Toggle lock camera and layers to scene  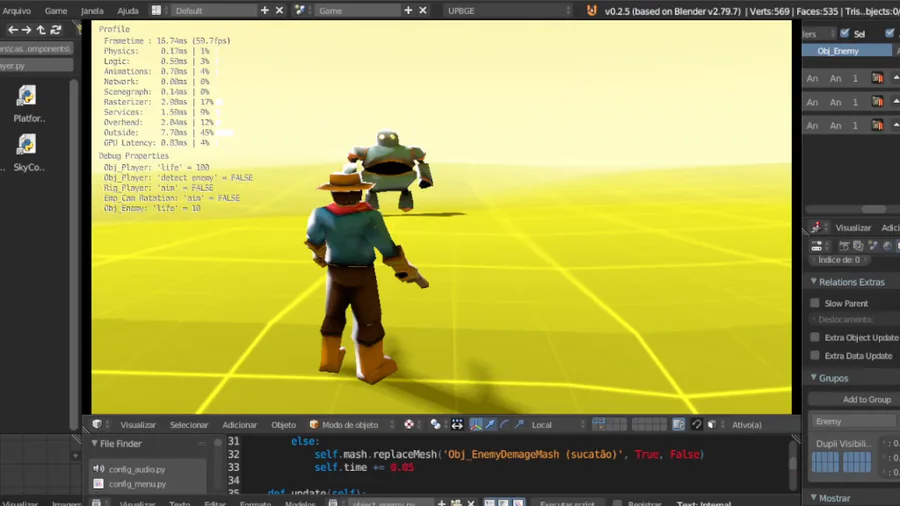click(x=678, y=425)
